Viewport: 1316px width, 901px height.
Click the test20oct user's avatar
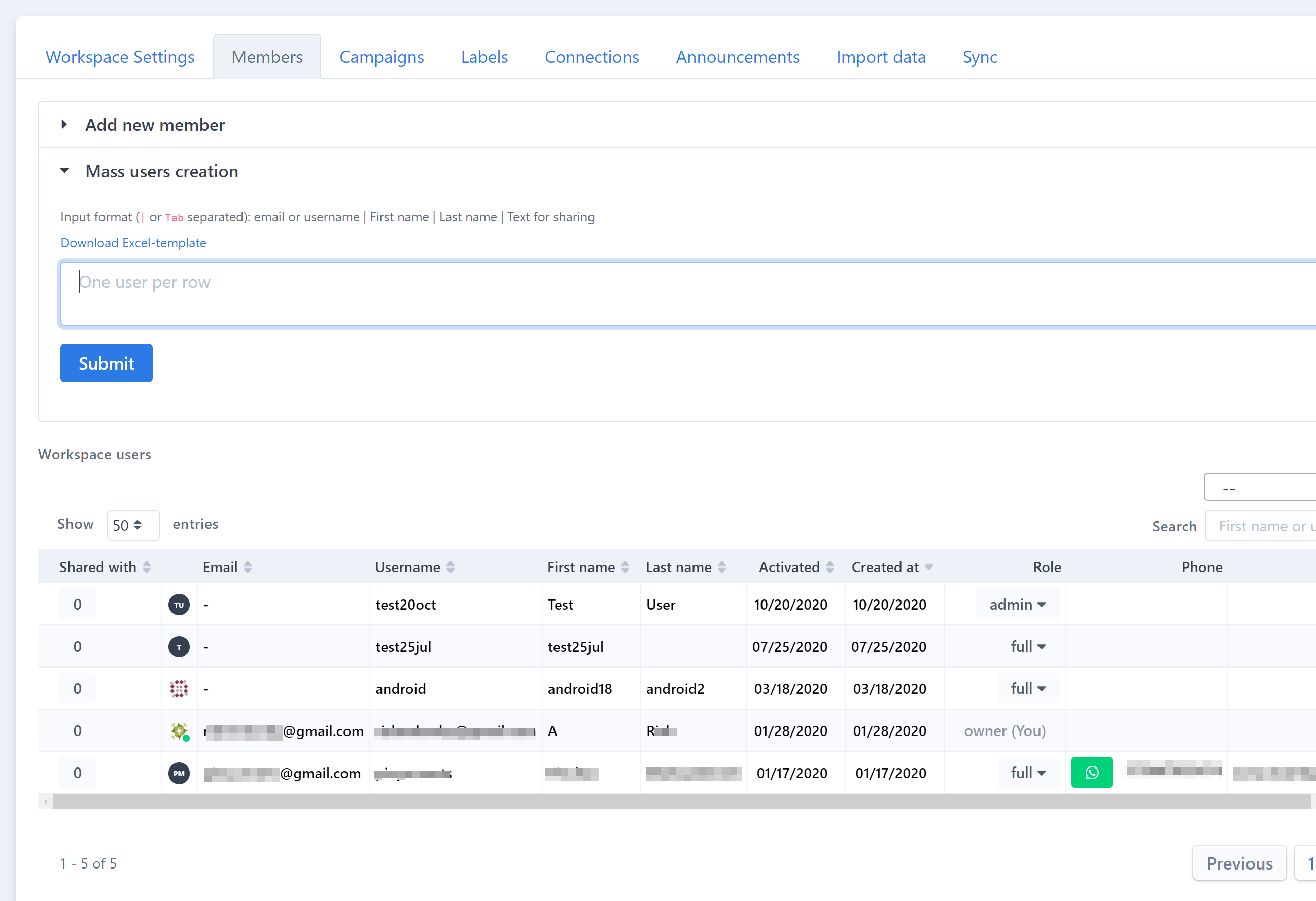pos(179,604)
